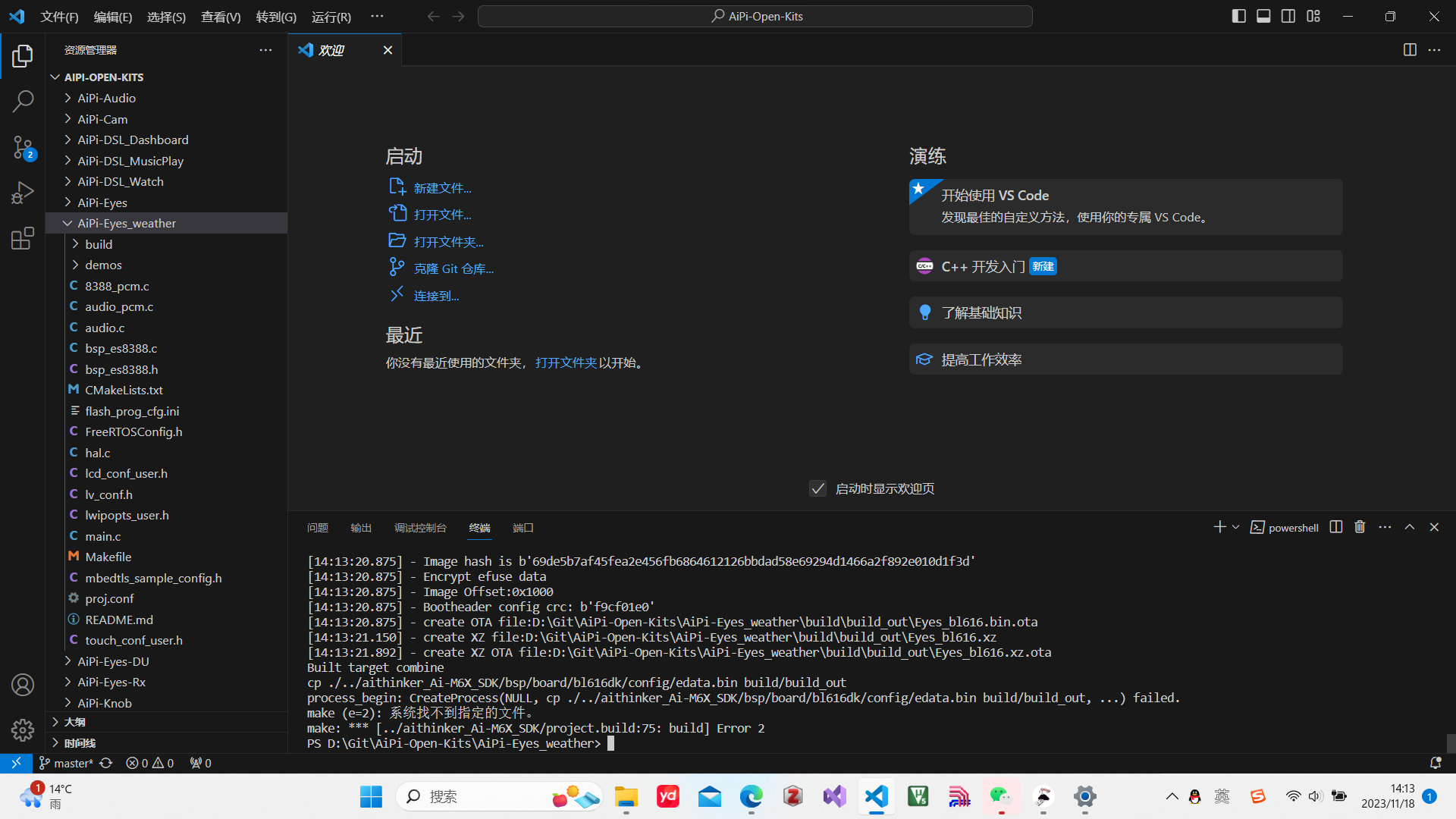1456x819 pixels.
Task: Open editor more actions ellipsis
Action: click(1434, 50)
